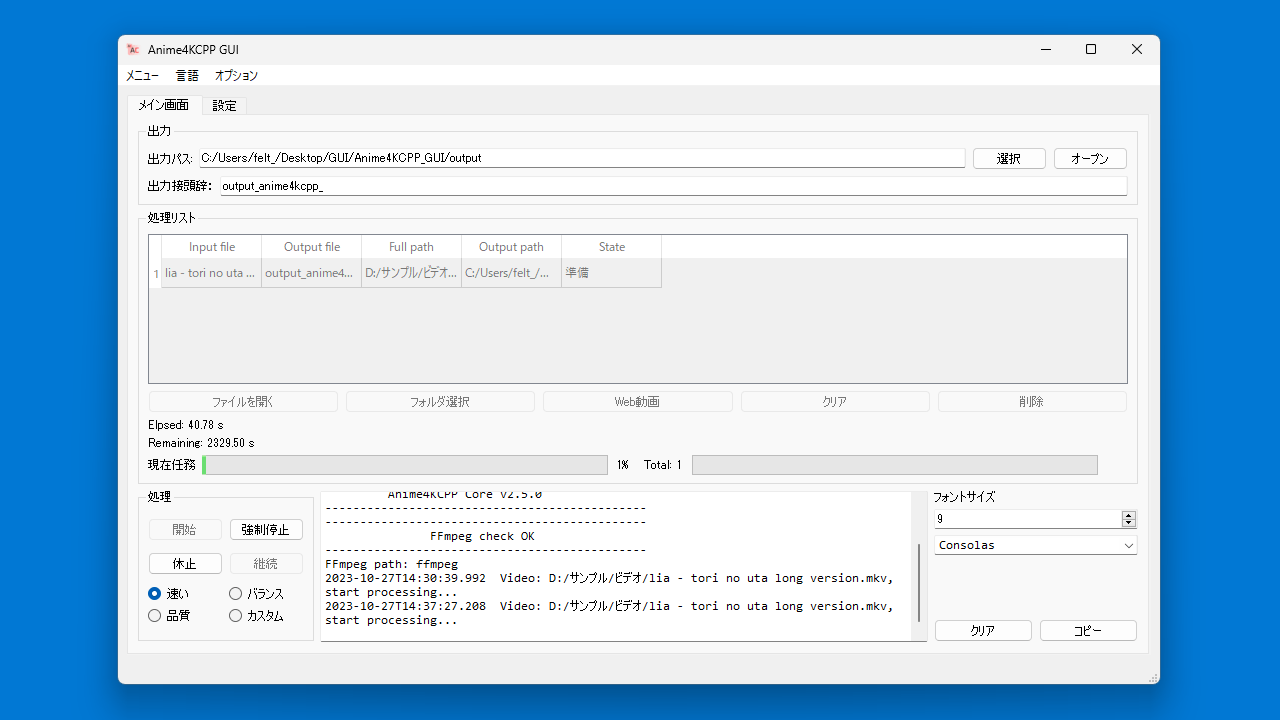Image resolution: width=1280 pixels, height=720 pixels.
Task: Click row number 1 header
Action: click(x=155, y=273)
